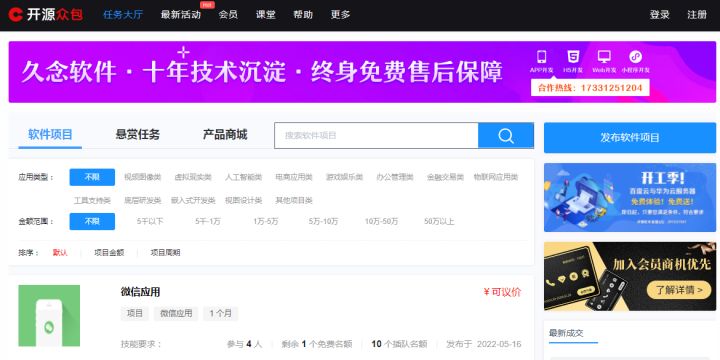Image resolution: width=720 pixels, height=360 pixels.
Task: Expand the 更多 navigation menu
Action: (x=341, y=15)
